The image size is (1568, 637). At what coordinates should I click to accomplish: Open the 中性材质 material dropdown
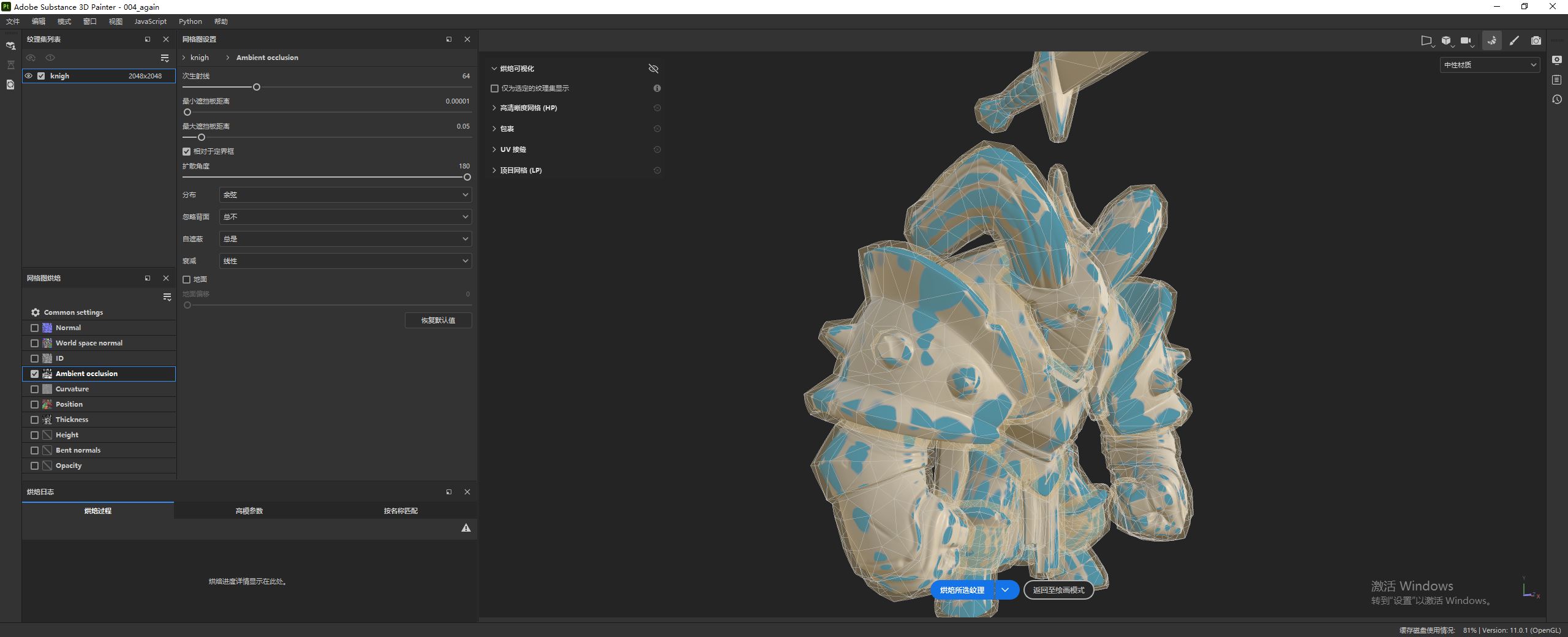point(1490,65)
